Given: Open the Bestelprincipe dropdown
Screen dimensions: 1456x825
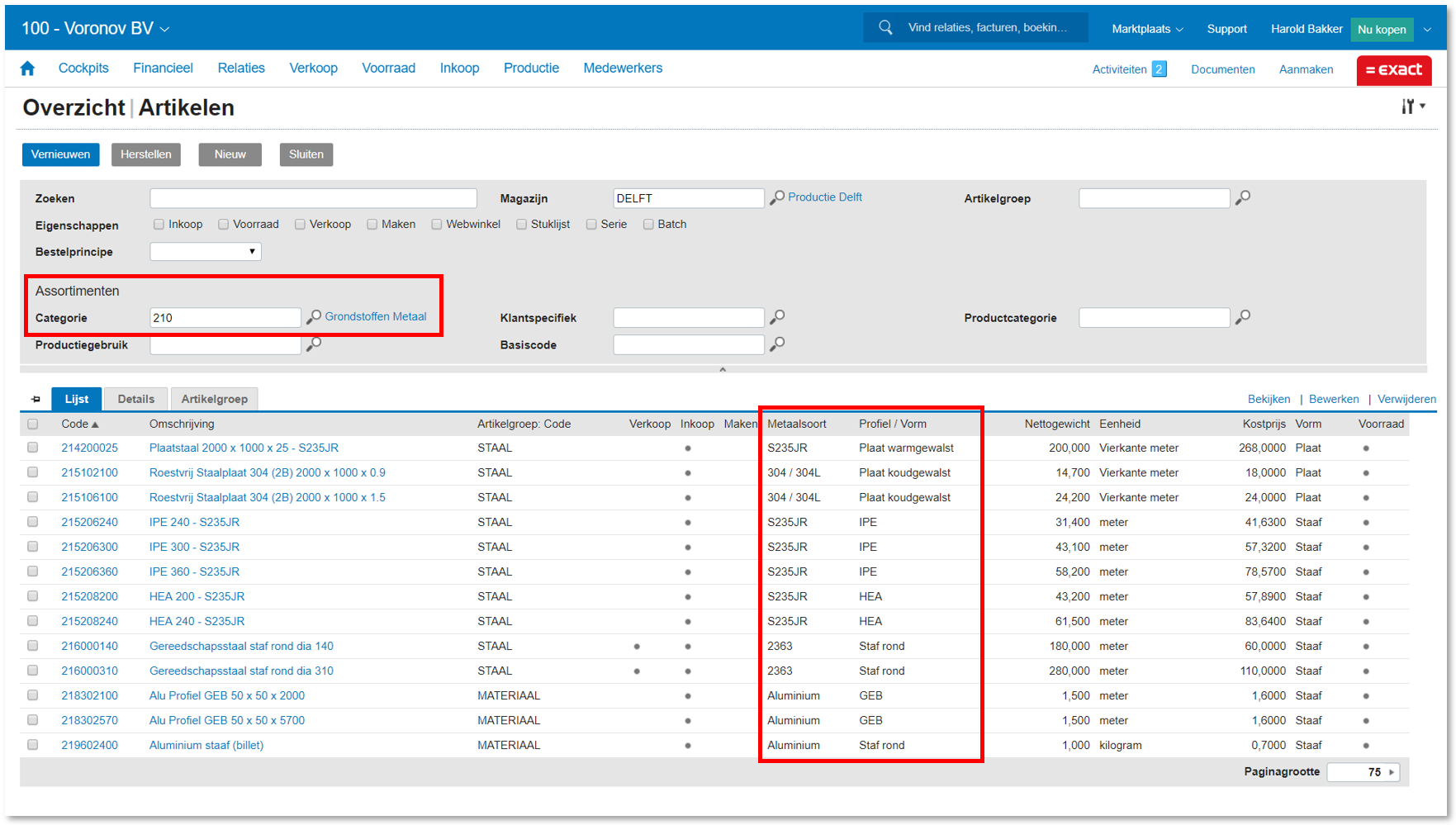Looking at the screenshot, I should [x=206, y=252].
